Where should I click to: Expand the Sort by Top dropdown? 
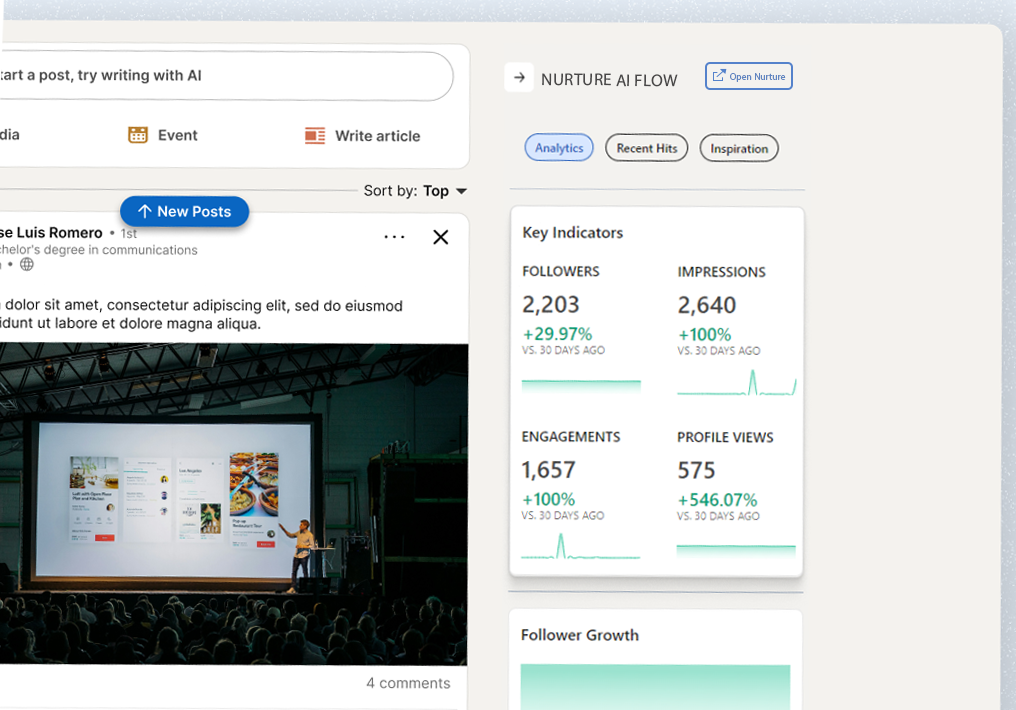tap(461, 191)
